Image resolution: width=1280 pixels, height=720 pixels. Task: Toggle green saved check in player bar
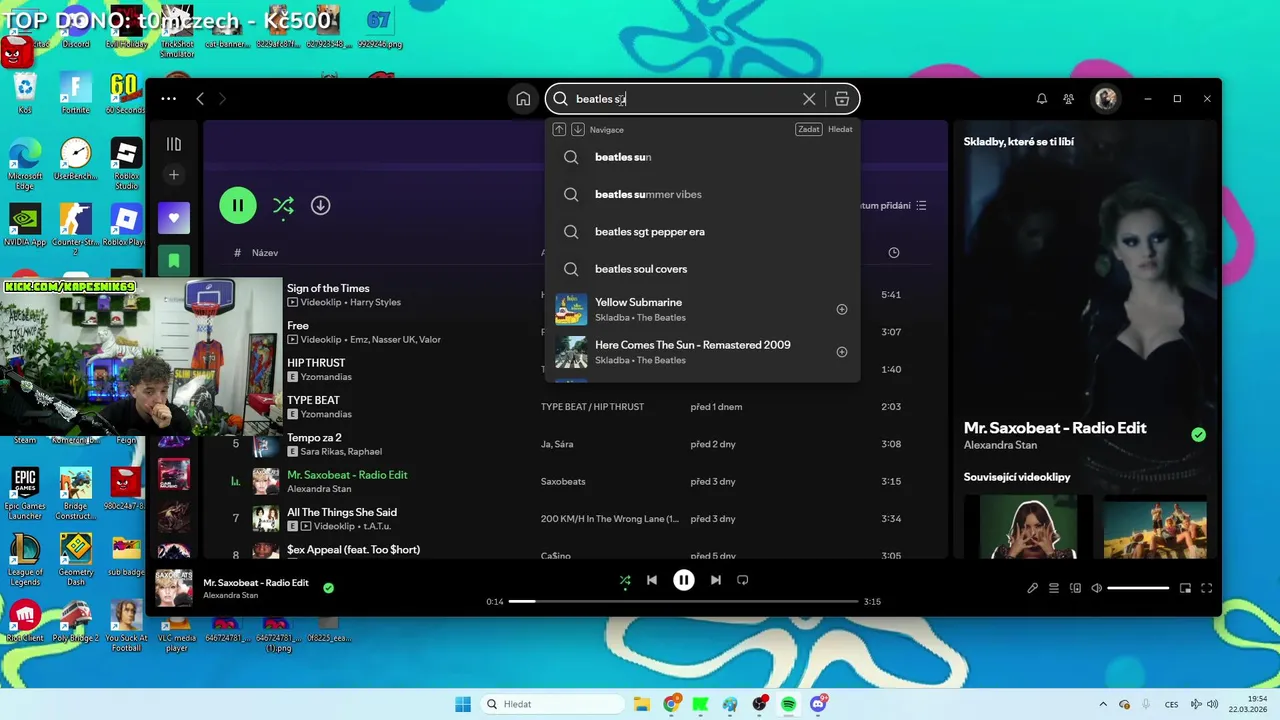(x=328, y=588)
